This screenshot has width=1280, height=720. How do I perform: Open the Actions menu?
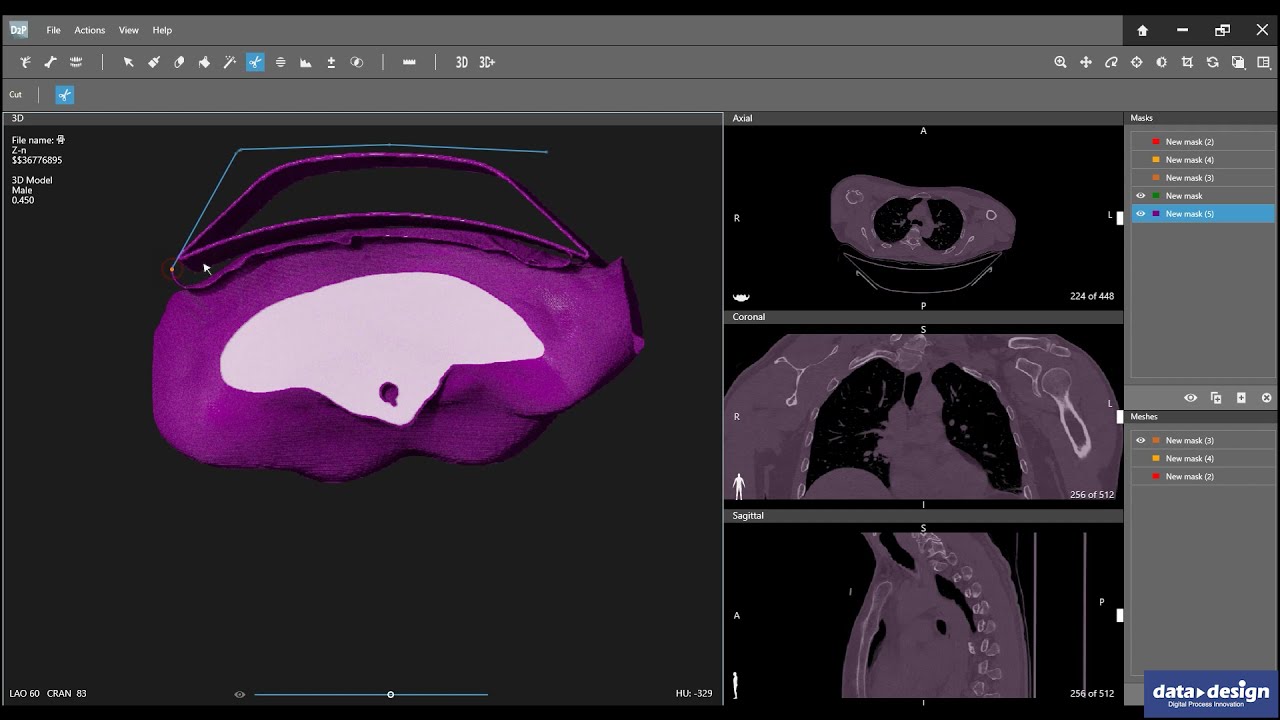click(89, 30)
